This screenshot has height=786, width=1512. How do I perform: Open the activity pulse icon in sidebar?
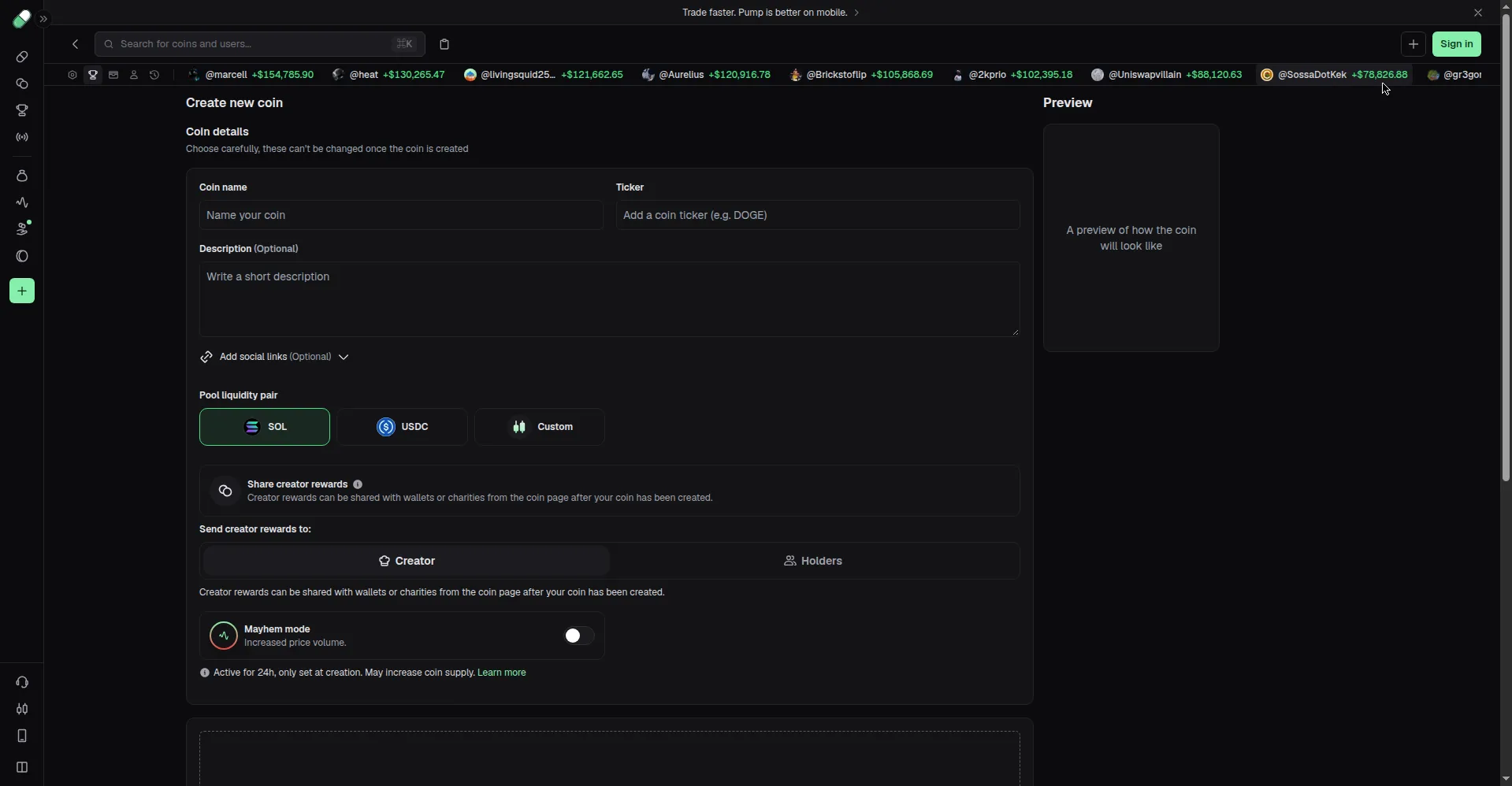22,202
